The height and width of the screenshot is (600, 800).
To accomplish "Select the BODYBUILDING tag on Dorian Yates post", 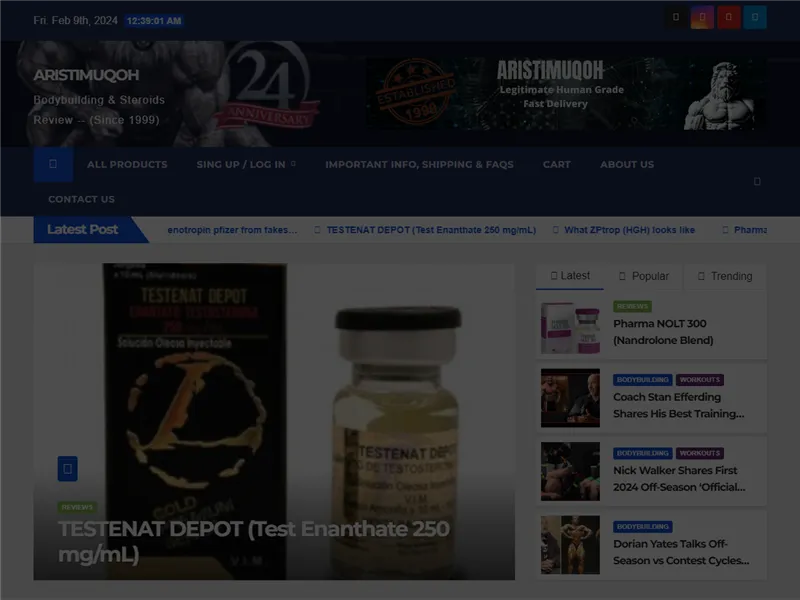I will coord(640,526).
